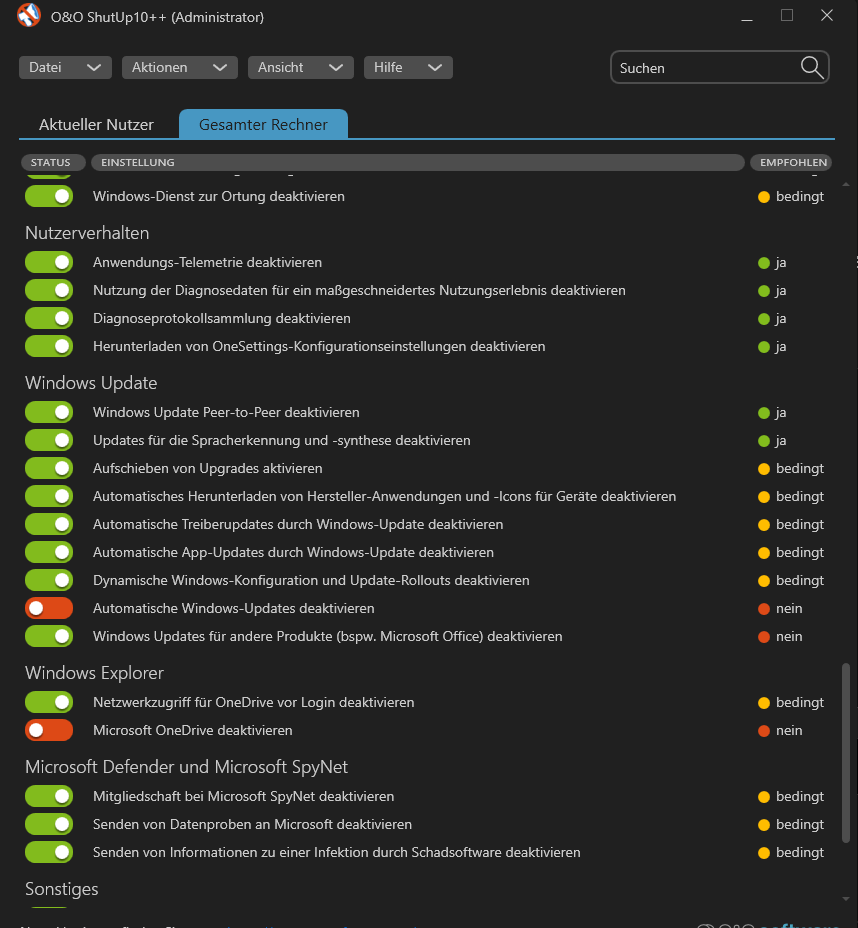The width and height of the screenshot is (858, 928).
Task: Toggle Netzwerkzugriff für OneDrive vor Login
Action: coord(49,703)
